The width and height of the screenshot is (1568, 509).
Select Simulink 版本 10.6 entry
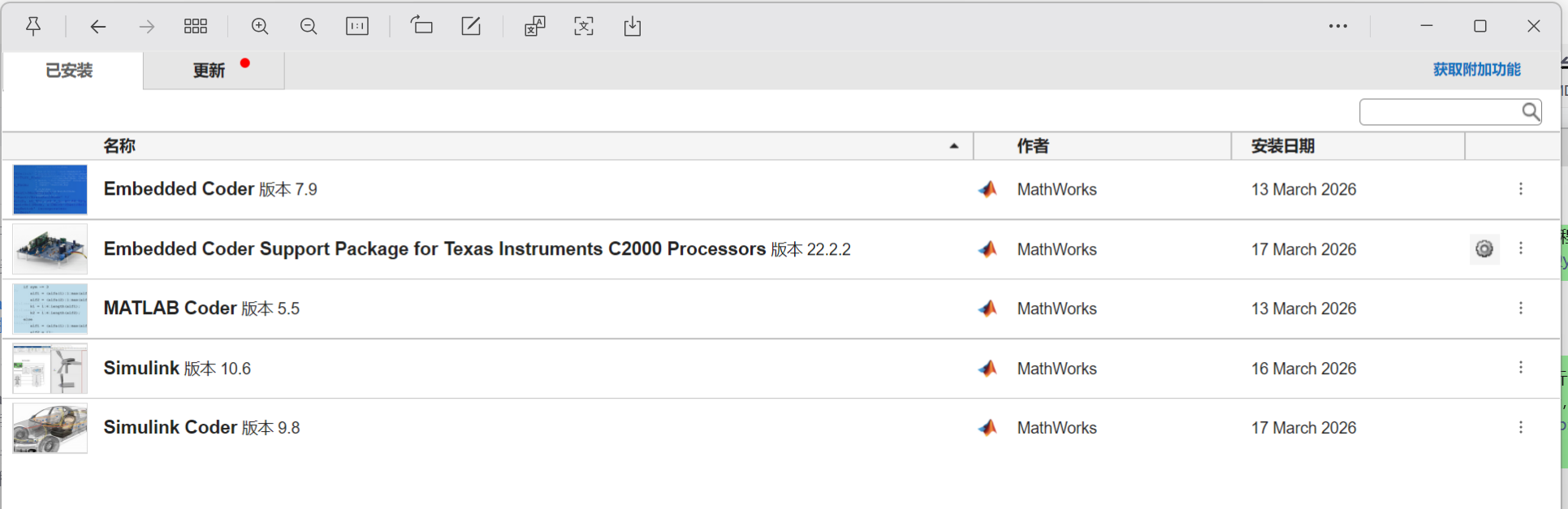[177, 368]
